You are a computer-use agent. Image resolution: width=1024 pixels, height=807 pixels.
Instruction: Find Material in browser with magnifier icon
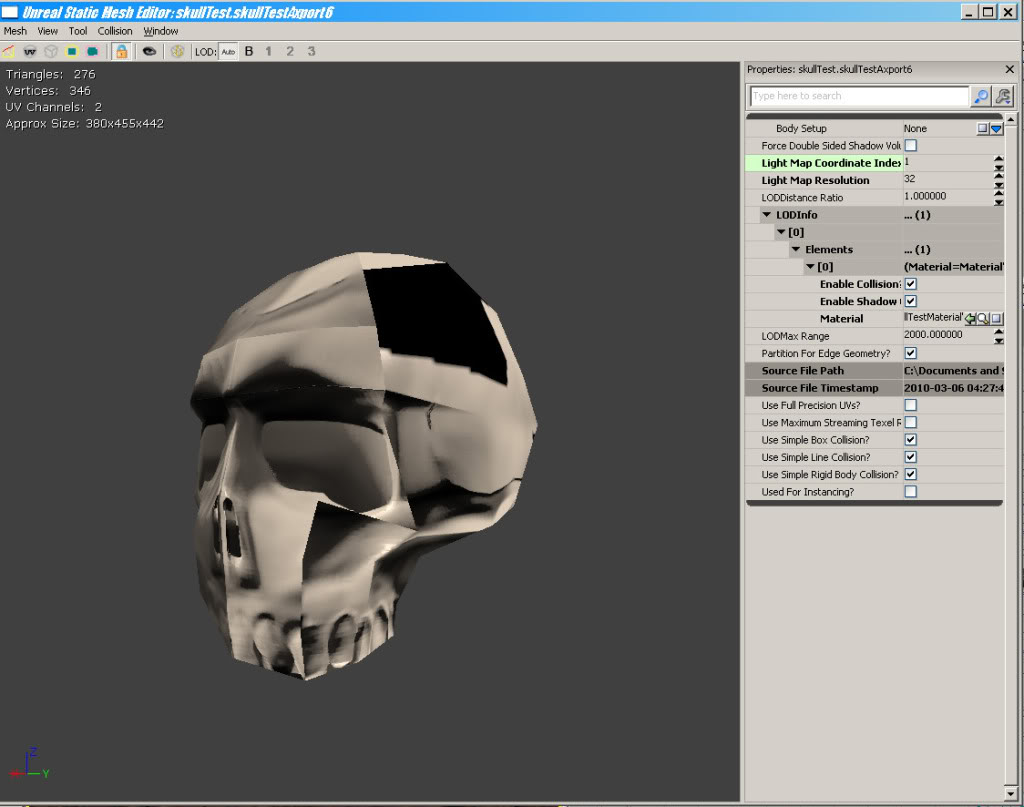(x=983, y=319)
